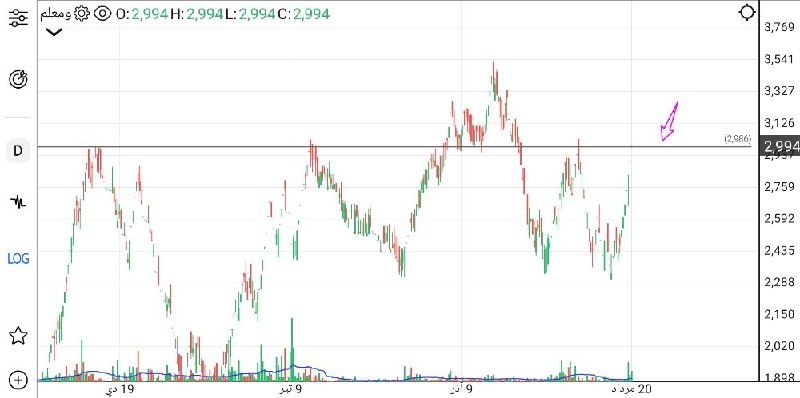800x398 pixels.
Task: Click the date label 9 تير
Action: click(291, 390)
